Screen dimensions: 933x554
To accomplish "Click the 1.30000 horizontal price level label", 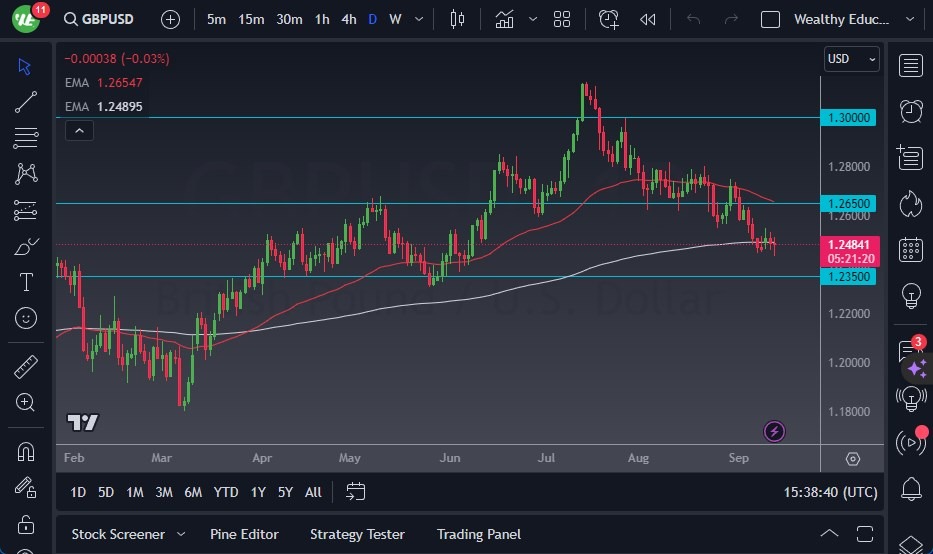I will click(850, 117).
